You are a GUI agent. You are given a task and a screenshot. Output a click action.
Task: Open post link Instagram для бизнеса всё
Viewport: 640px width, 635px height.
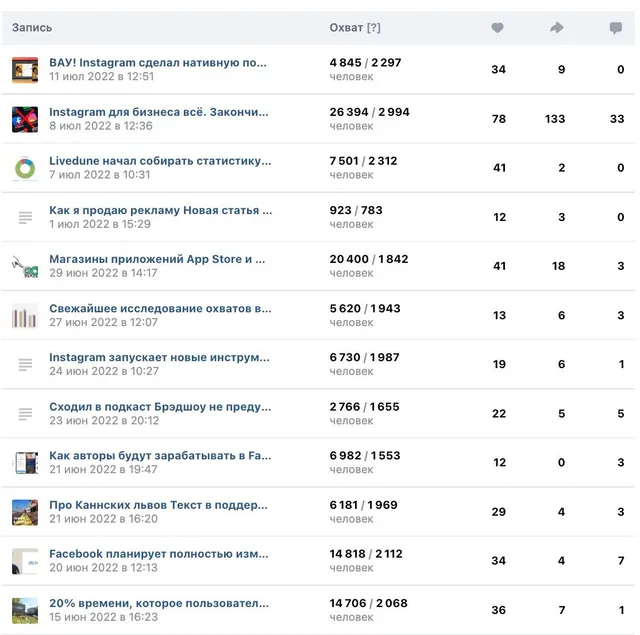tap(159, 112)
